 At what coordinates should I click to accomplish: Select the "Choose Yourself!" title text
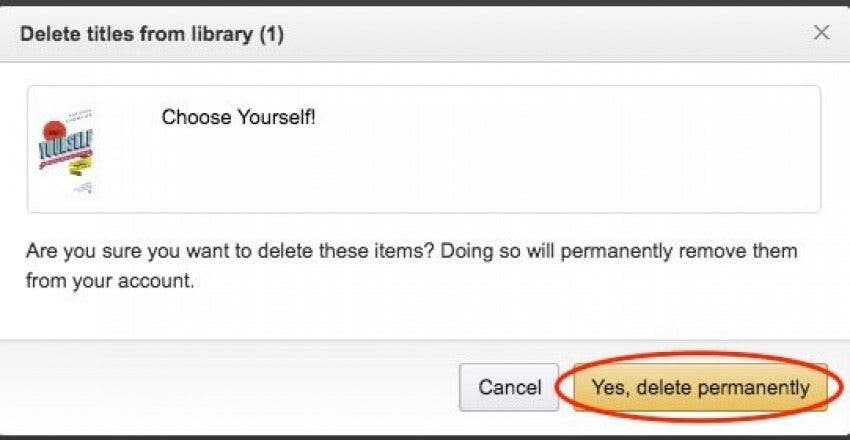tap(239, 117)
